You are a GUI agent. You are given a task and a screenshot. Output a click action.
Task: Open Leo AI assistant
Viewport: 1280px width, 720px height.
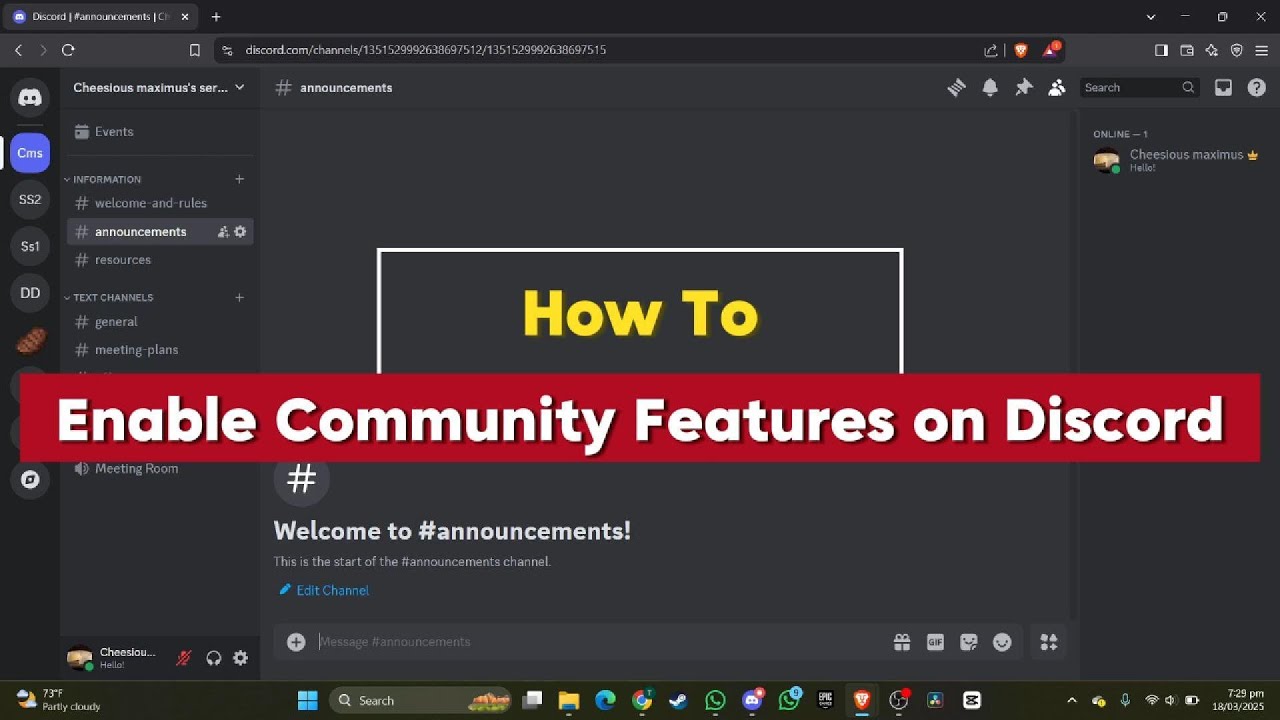coord(1212,50)
